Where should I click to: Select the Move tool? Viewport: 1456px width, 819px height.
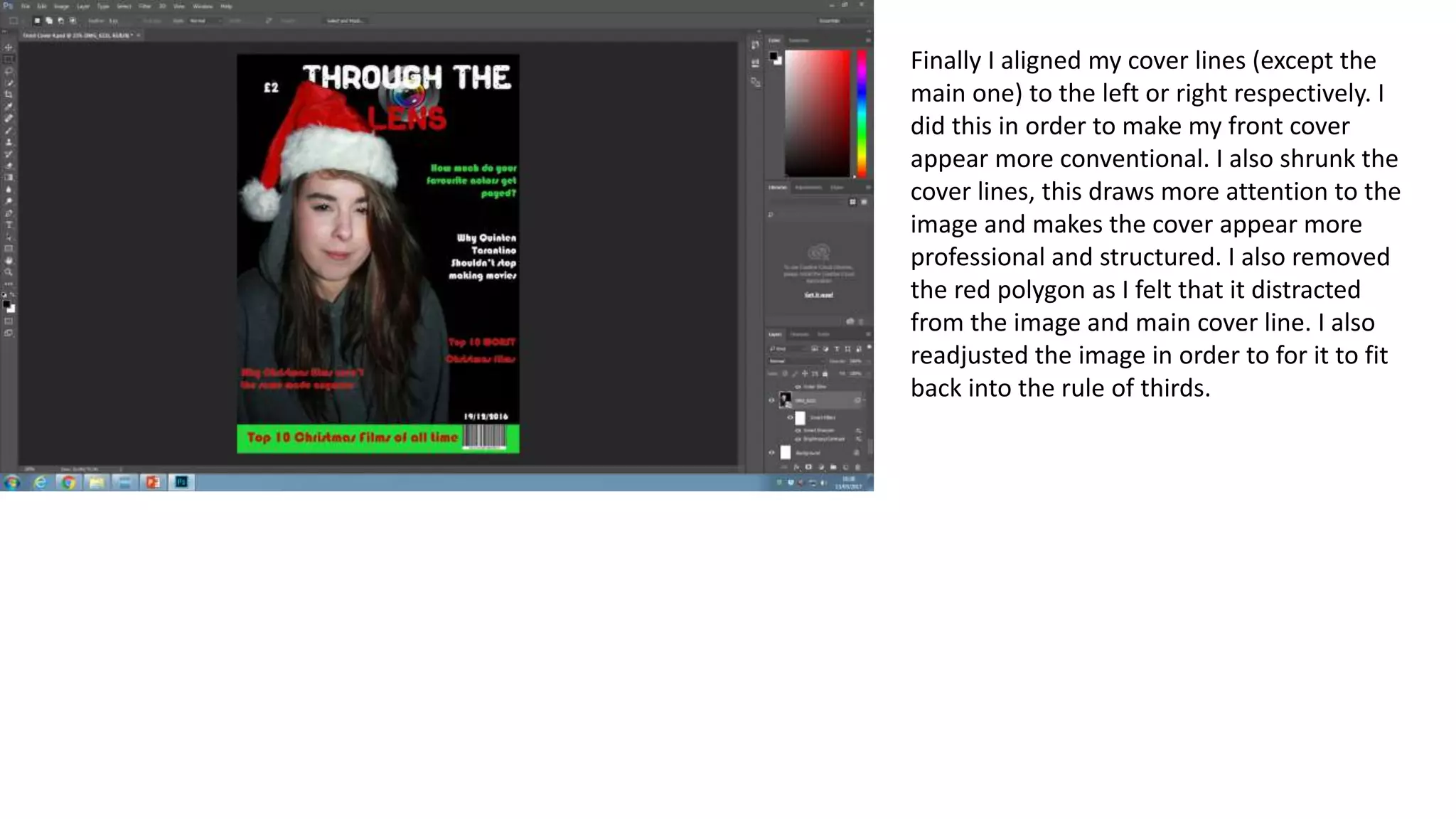(9, 48)
